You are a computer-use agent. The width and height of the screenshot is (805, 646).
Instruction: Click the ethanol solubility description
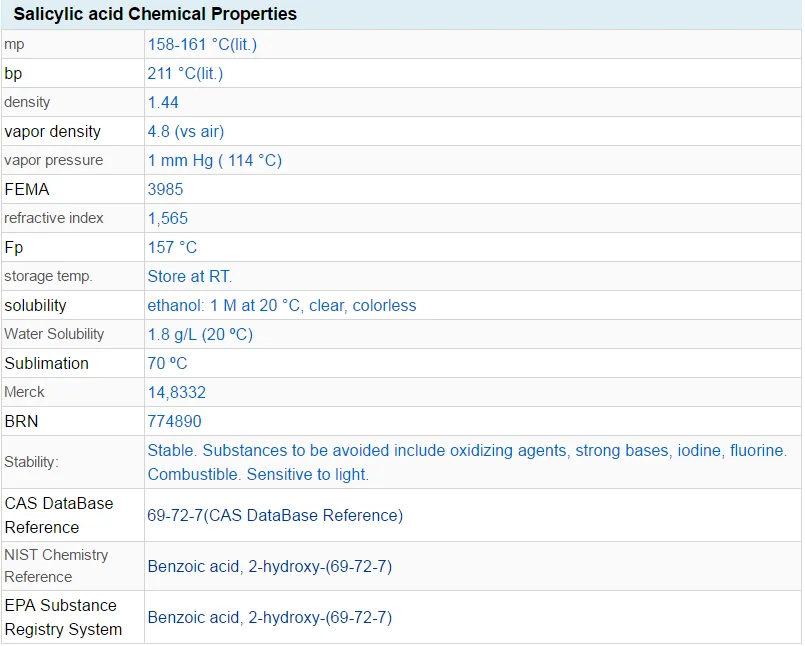pyautogui.click(x=281, y=305)
